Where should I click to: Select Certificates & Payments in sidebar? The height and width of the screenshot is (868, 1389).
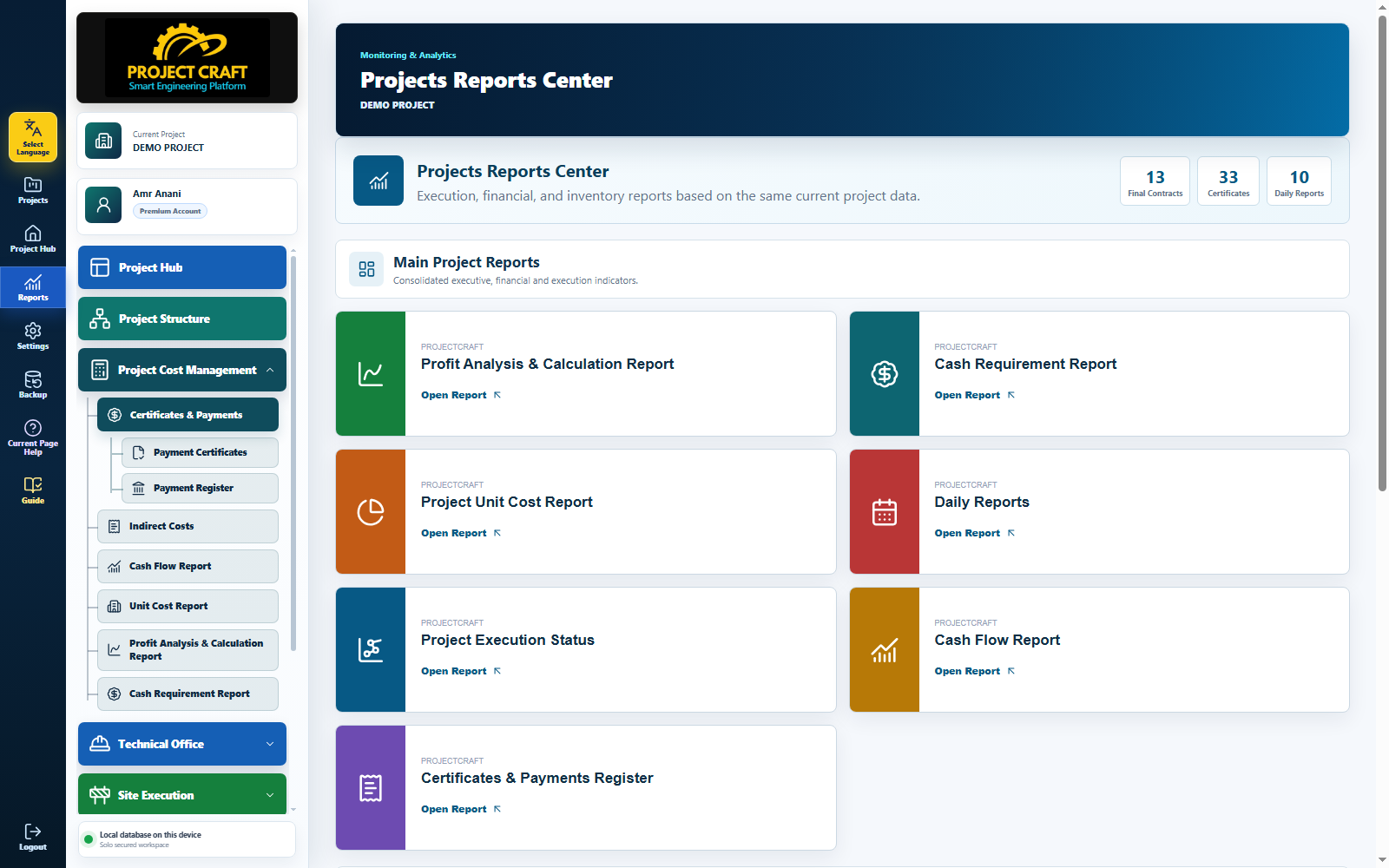point(188,415)
